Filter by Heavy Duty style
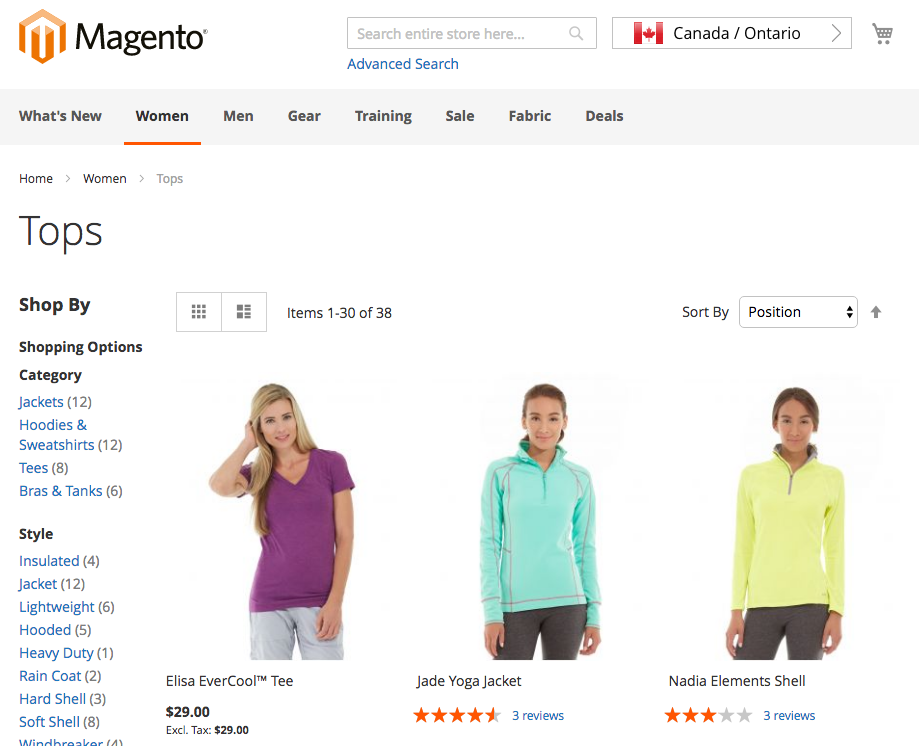919x746 pixels. pyautogui.click(x=56, y=653)
